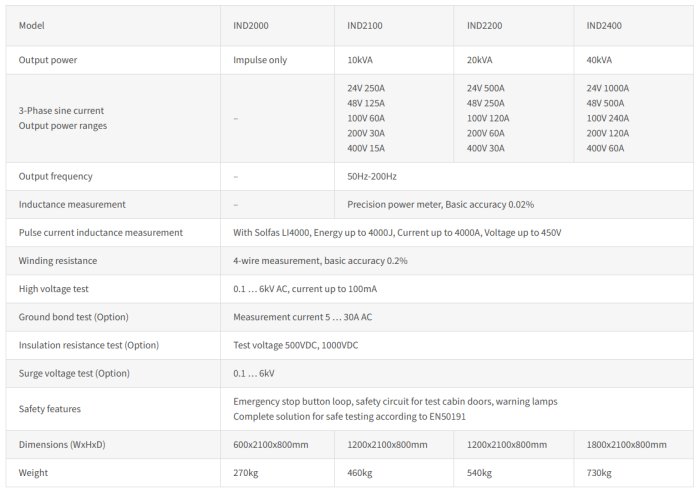Click the 270kg weight cell

click(247, 472)
